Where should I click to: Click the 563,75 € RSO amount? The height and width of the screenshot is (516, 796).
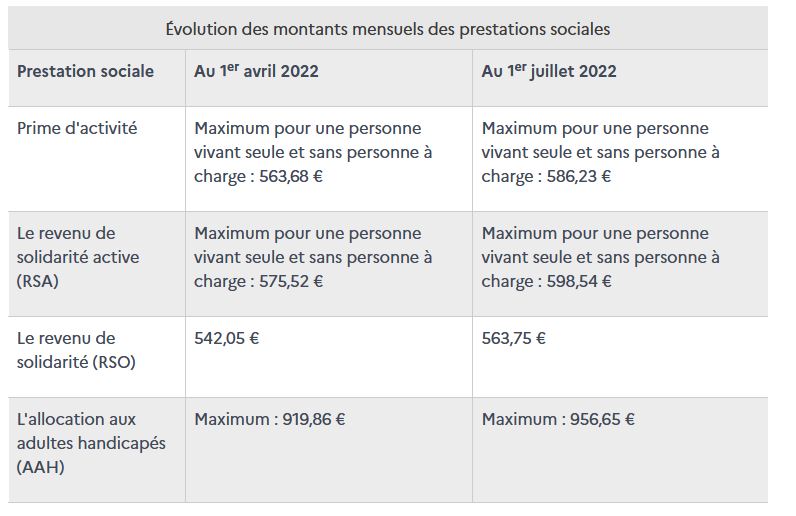[x=514, y=338]
